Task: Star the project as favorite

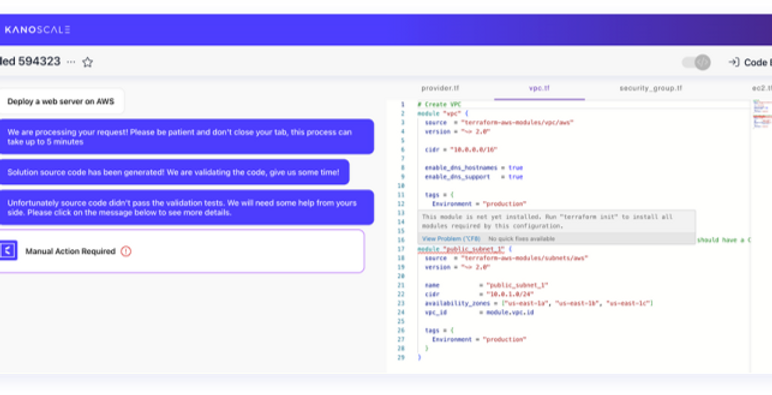Action: (88, 62)
